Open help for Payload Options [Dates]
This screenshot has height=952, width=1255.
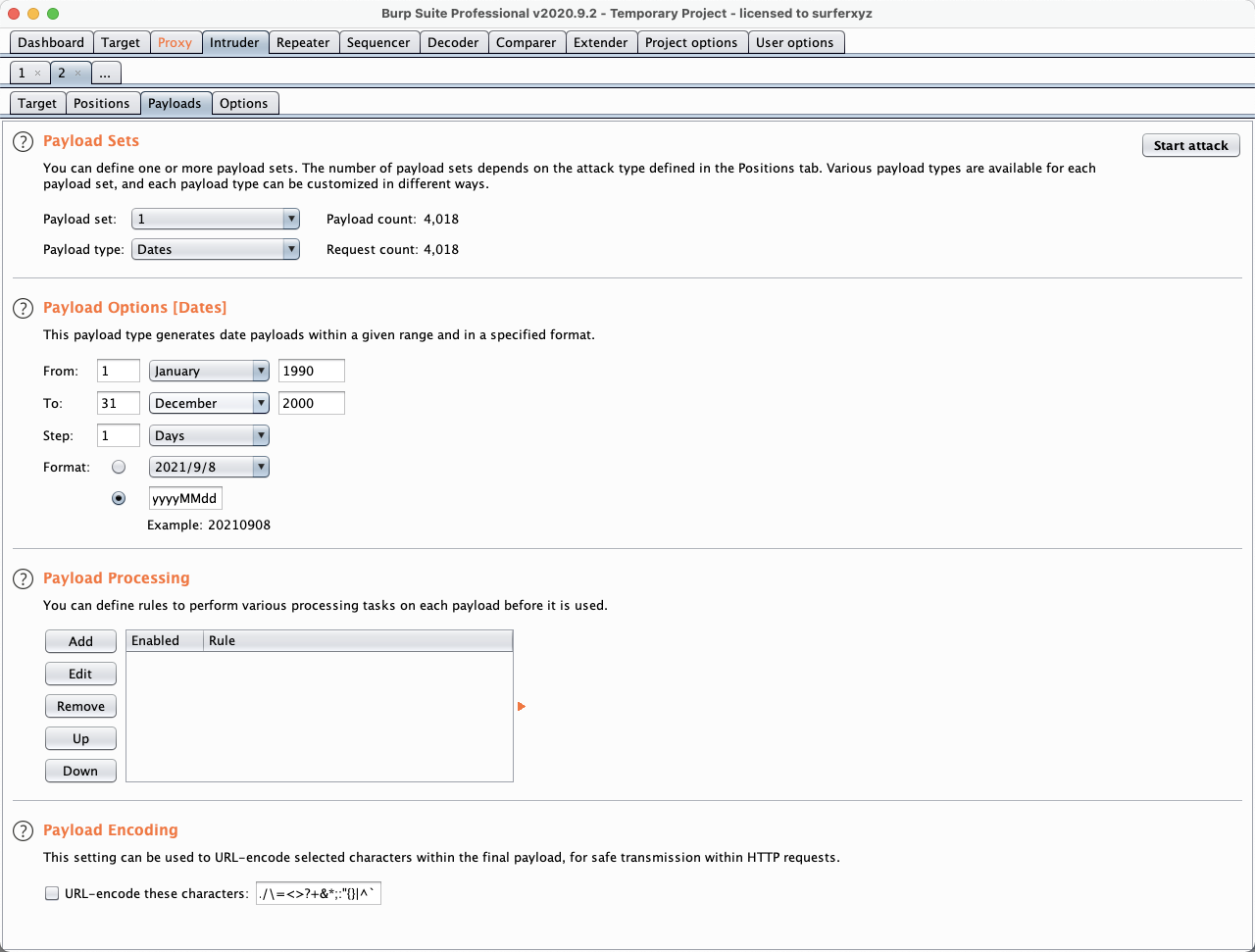23,308
